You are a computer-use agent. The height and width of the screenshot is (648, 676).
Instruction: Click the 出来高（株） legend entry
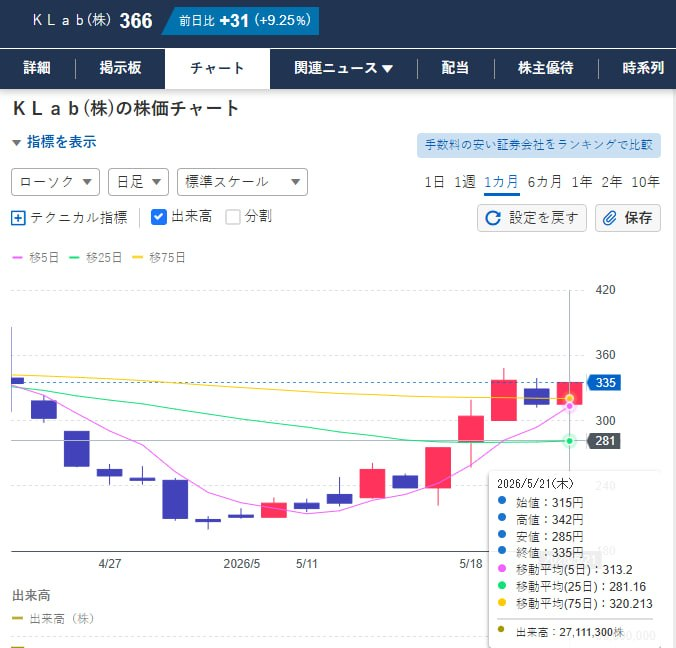pyautogui.click(x=53, y=619)
